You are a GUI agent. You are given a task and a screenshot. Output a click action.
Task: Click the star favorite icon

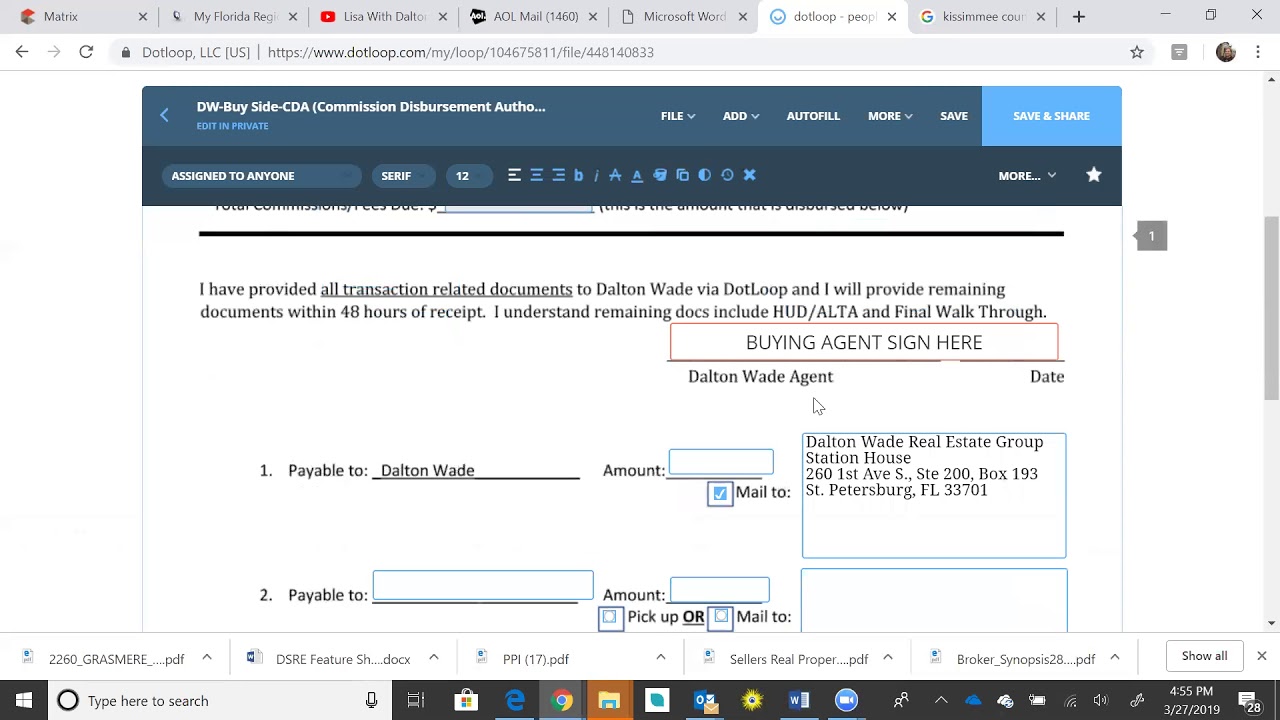(1094, 175)
